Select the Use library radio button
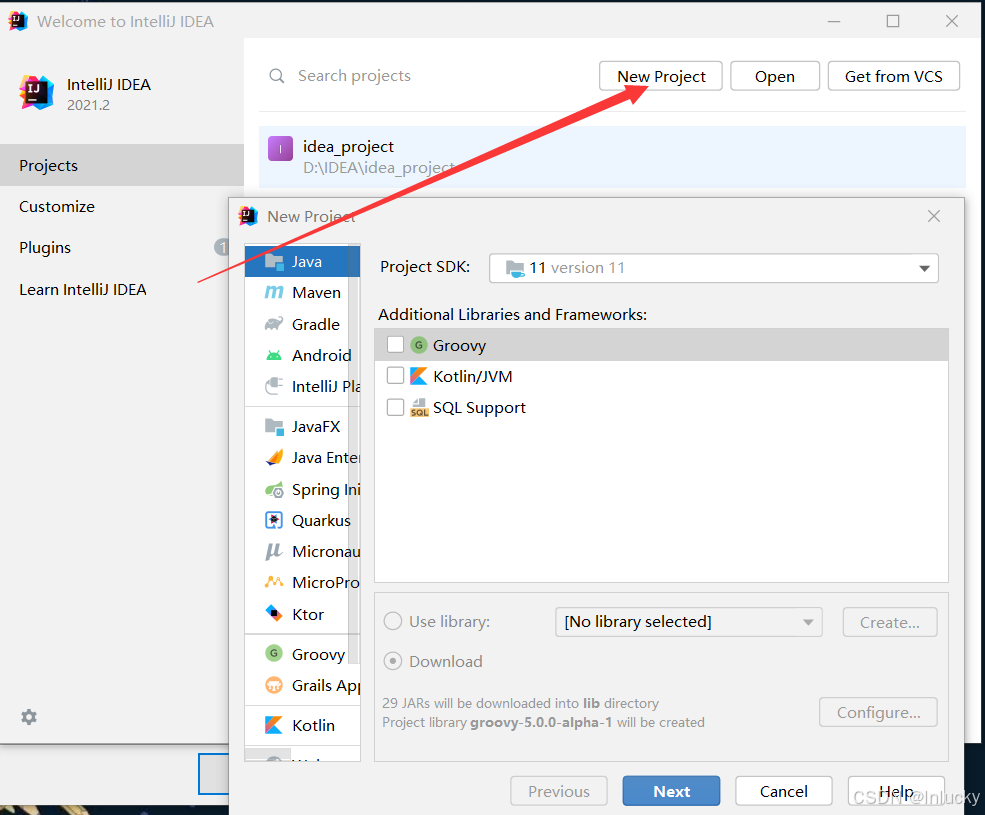Viewport: 985px width, 815px height. pos(393,621)
